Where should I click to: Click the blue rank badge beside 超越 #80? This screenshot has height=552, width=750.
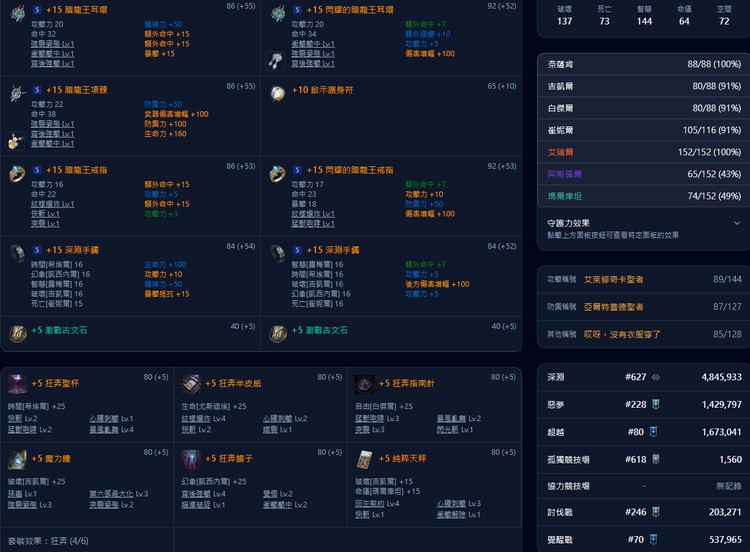(x=654, y=432)
